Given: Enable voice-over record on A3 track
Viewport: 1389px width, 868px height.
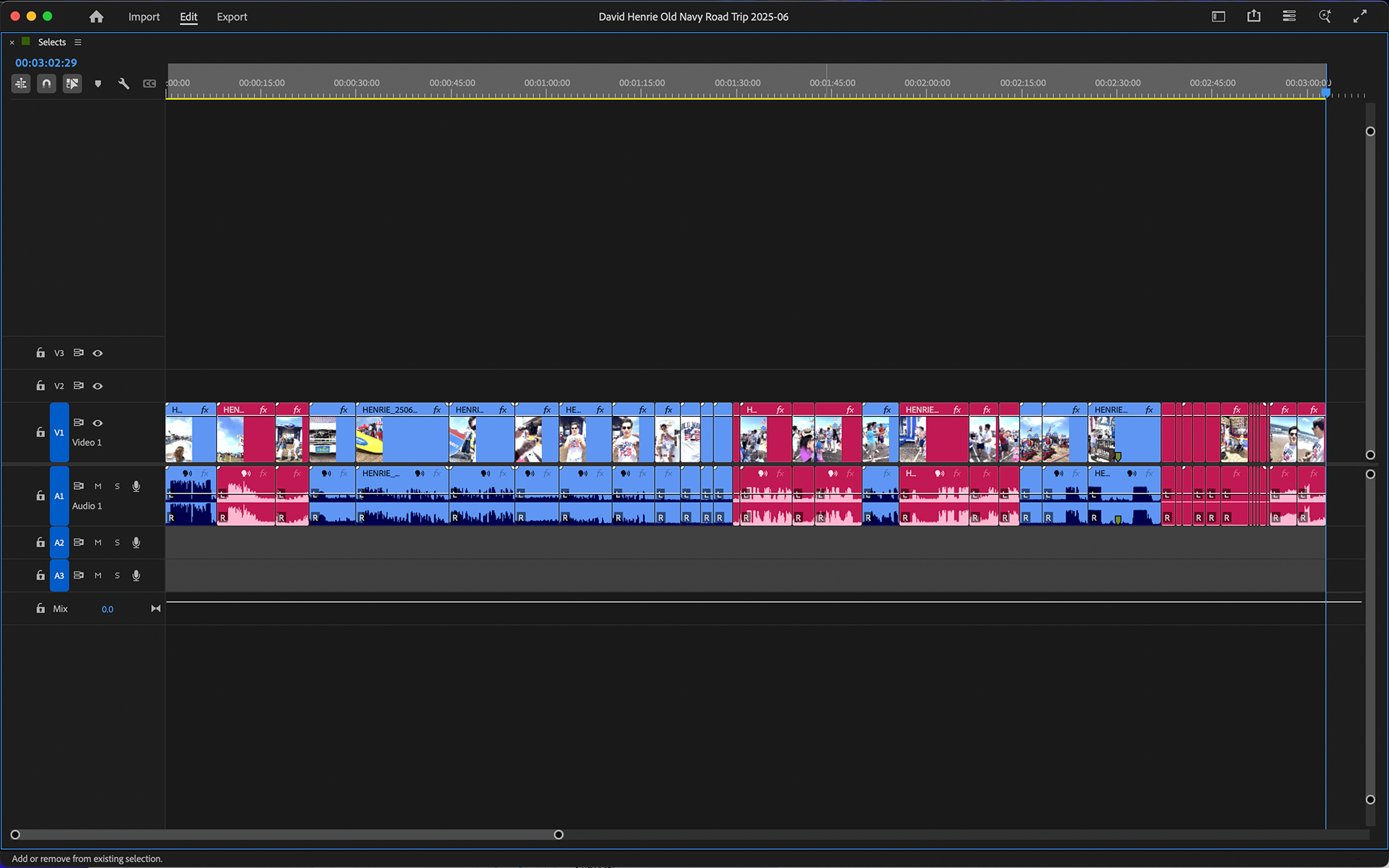Looking at the screenshot, I should 136,575.
